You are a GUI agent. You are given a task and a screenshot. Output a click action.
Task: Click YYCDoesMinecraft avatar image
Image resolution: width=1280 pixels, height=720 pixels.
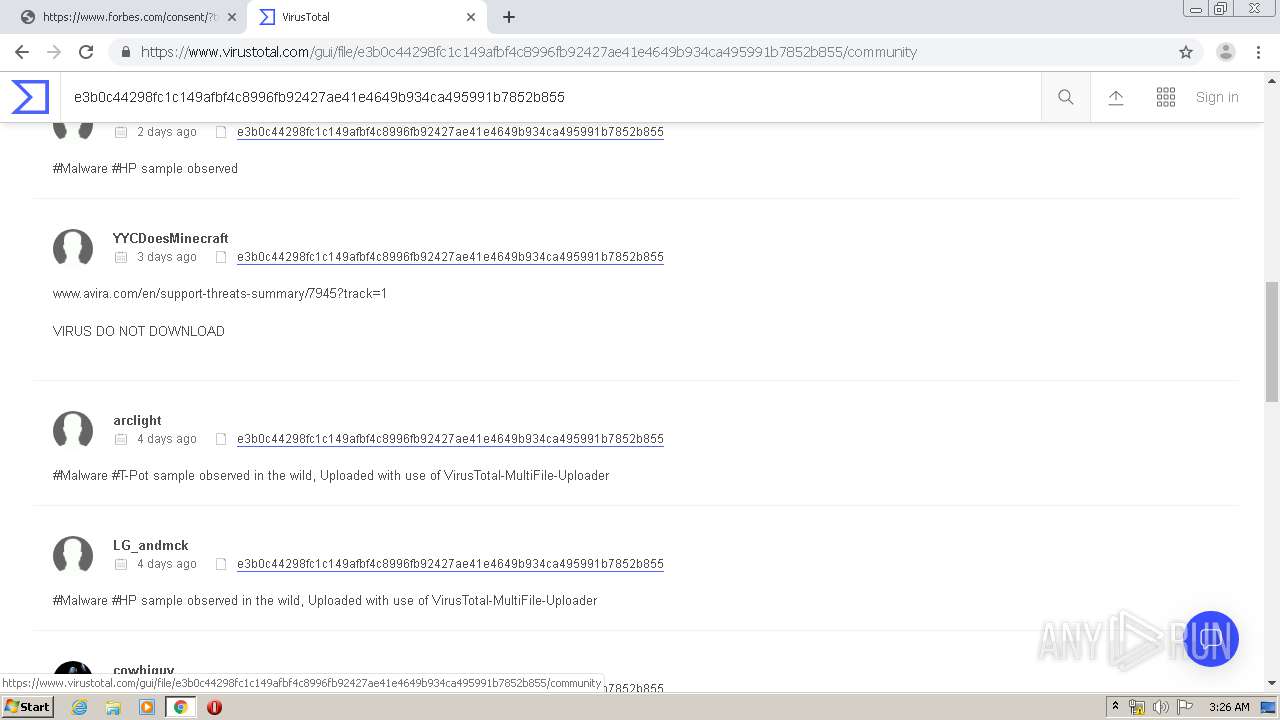pos(73,248)
